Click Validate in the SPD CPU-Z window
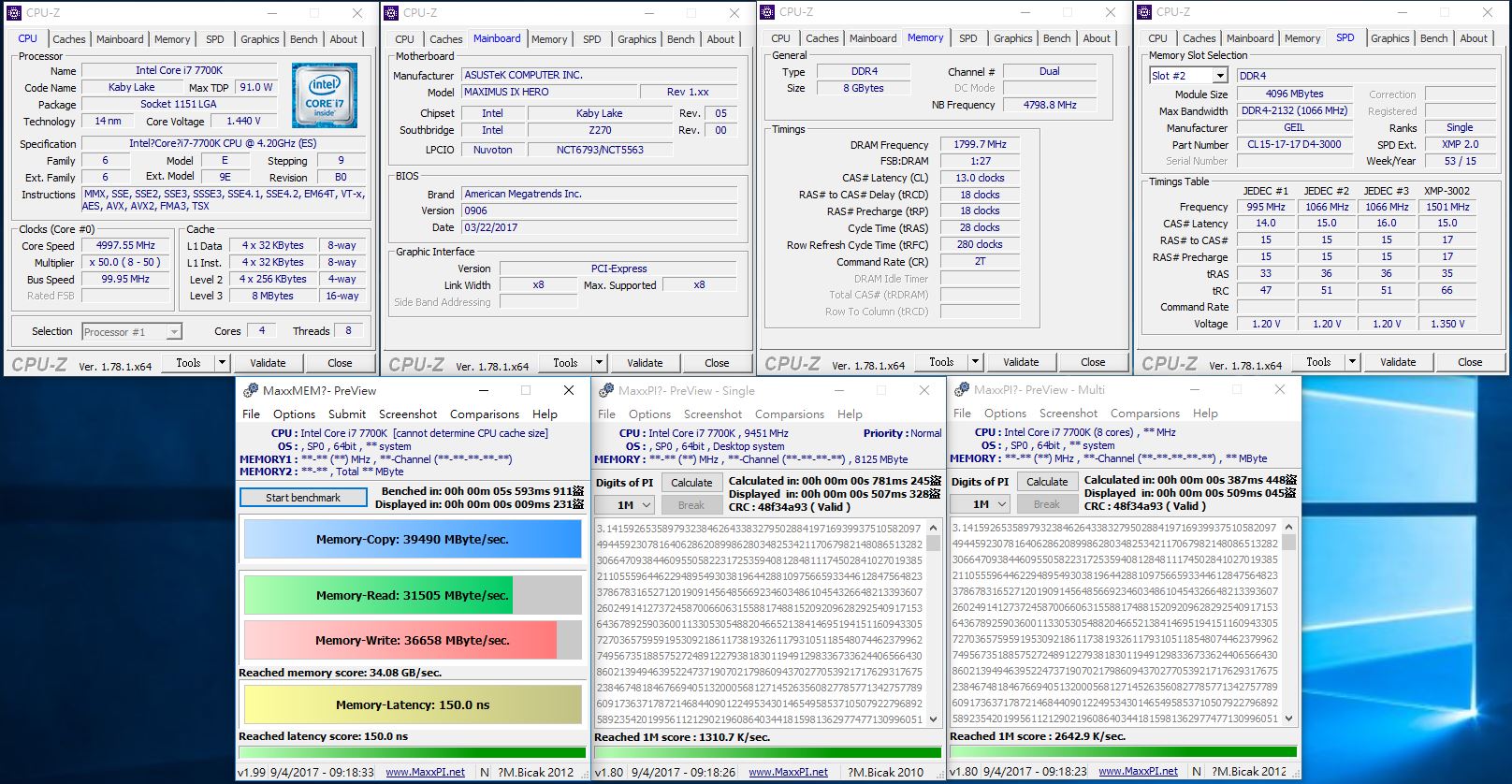 [x=1398, y=361]
